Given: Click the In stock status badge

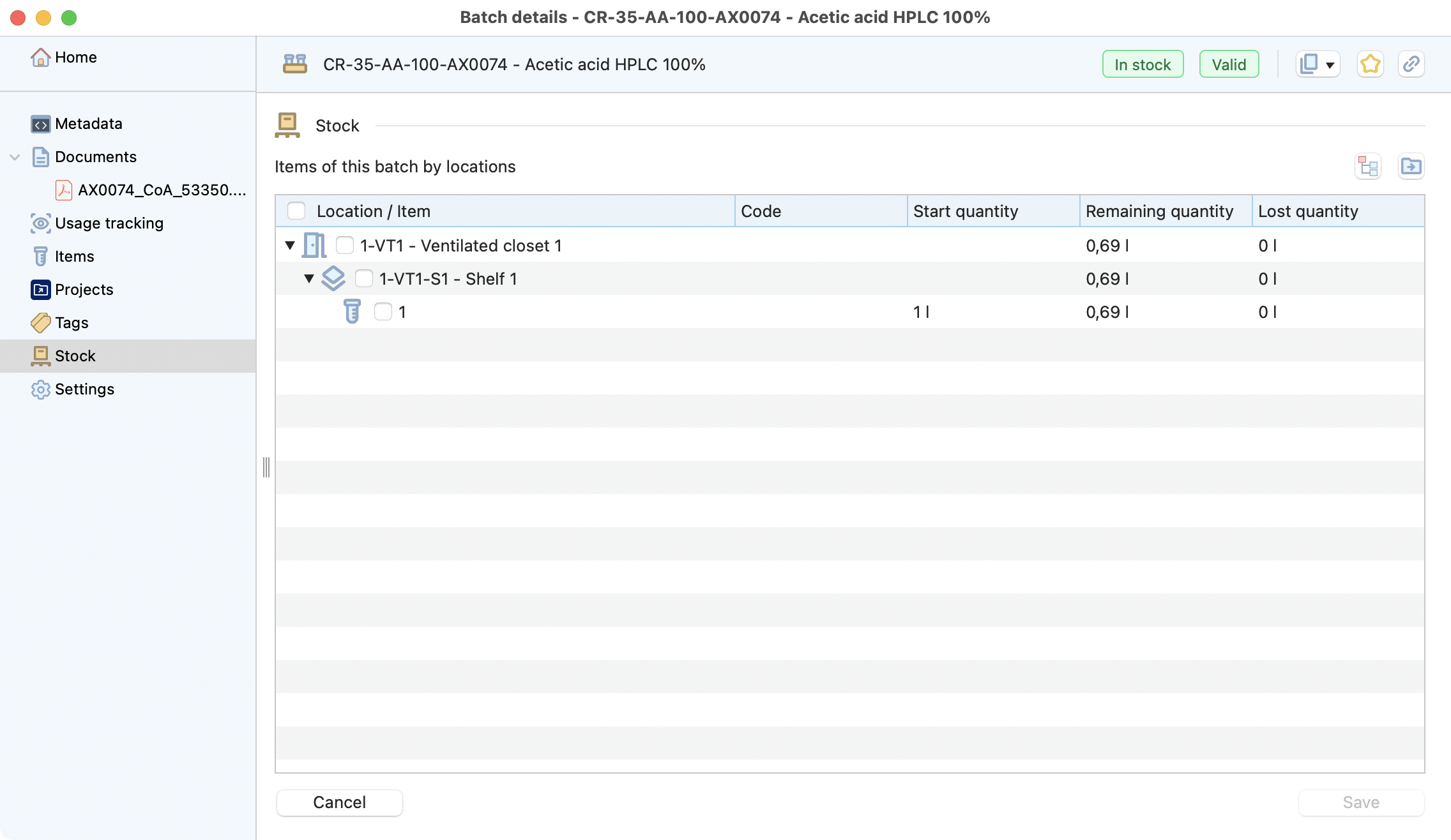Looking at the screenshot, I should (1143, 64).
